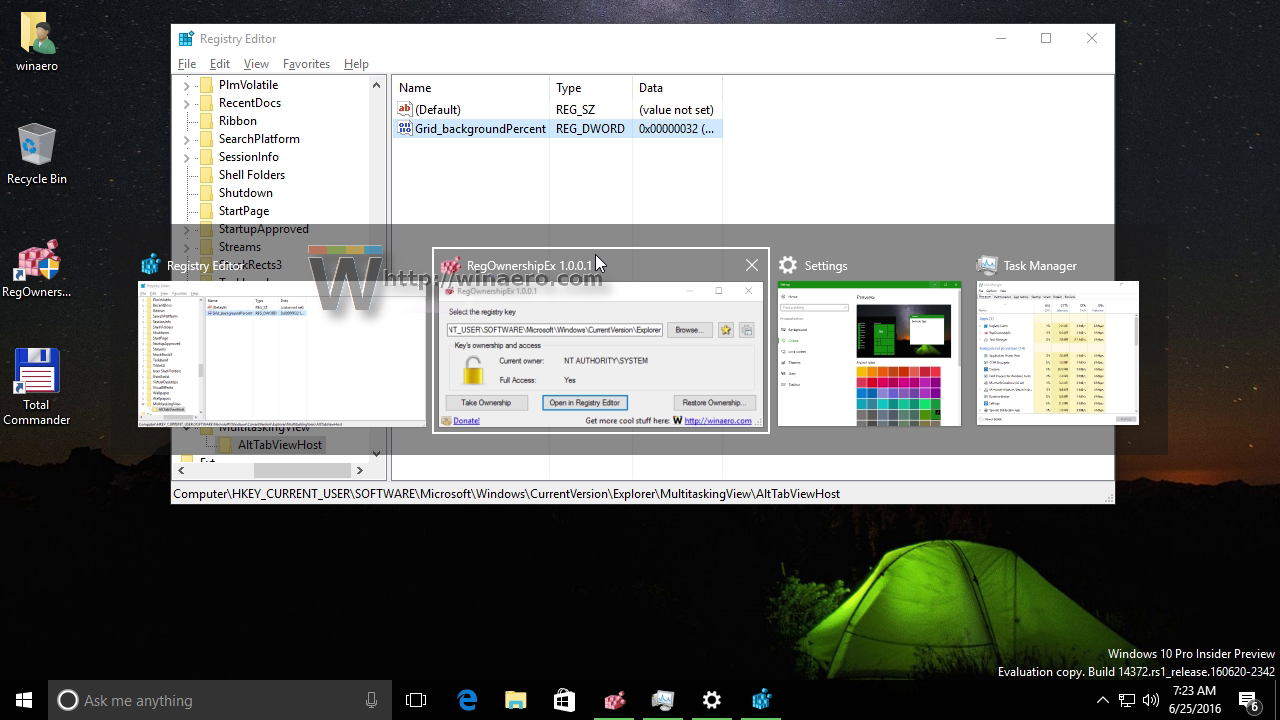Select the AltTabViewHost key
1280x720 pixels.
280,445
